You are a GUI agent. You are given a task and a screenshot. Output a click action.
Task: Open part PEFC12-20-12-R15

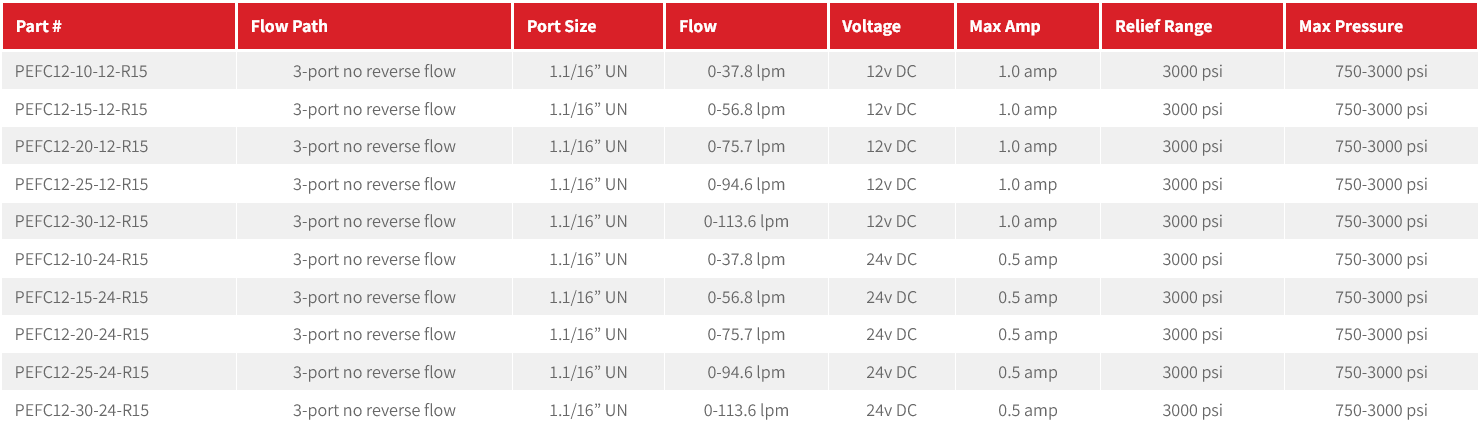81,146
